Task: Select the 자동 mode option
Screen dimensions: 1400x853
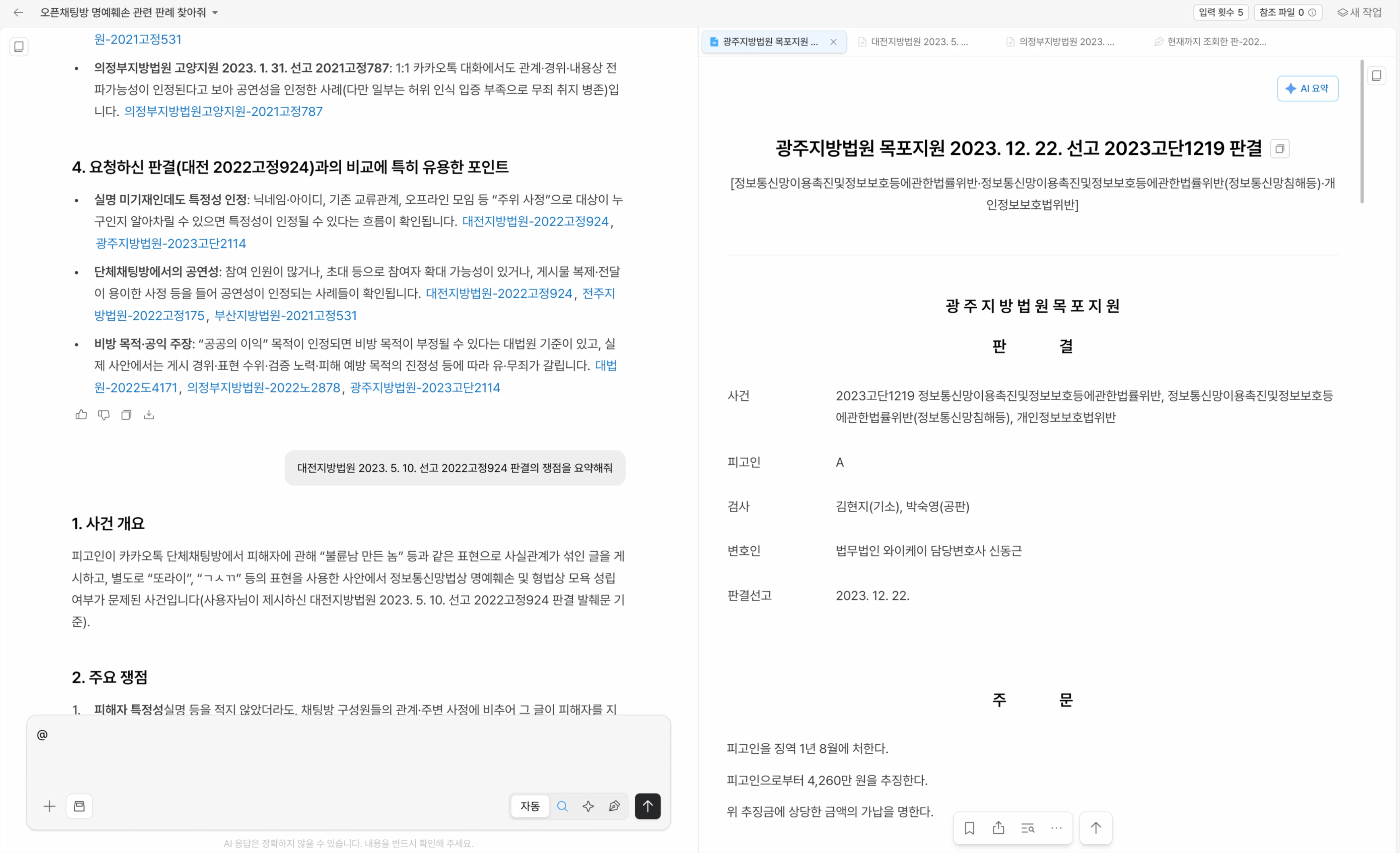Action: 530,806
